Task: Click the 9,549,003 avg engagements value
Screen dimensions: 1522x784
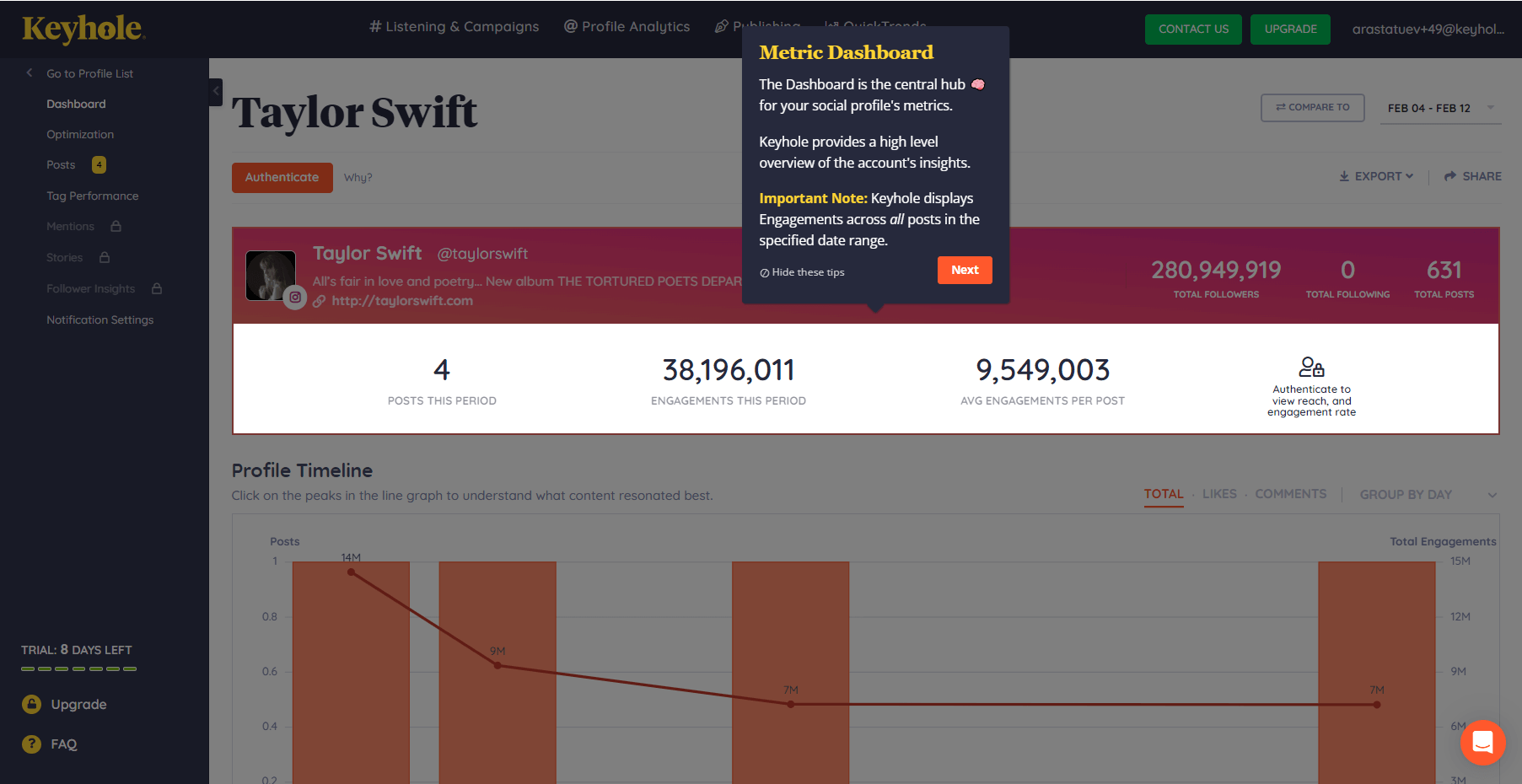Action: (1043, 370)
